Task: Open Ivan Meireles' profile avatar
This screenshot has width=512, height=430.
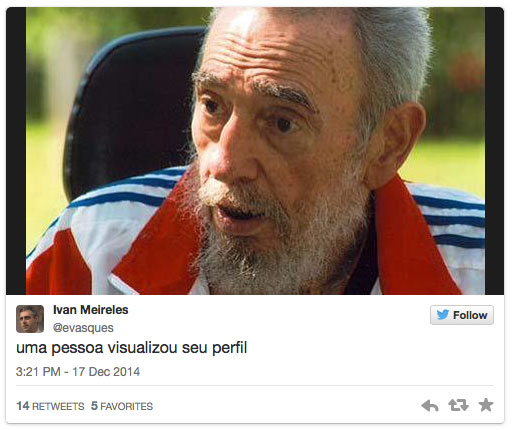Action: (30, 319)
